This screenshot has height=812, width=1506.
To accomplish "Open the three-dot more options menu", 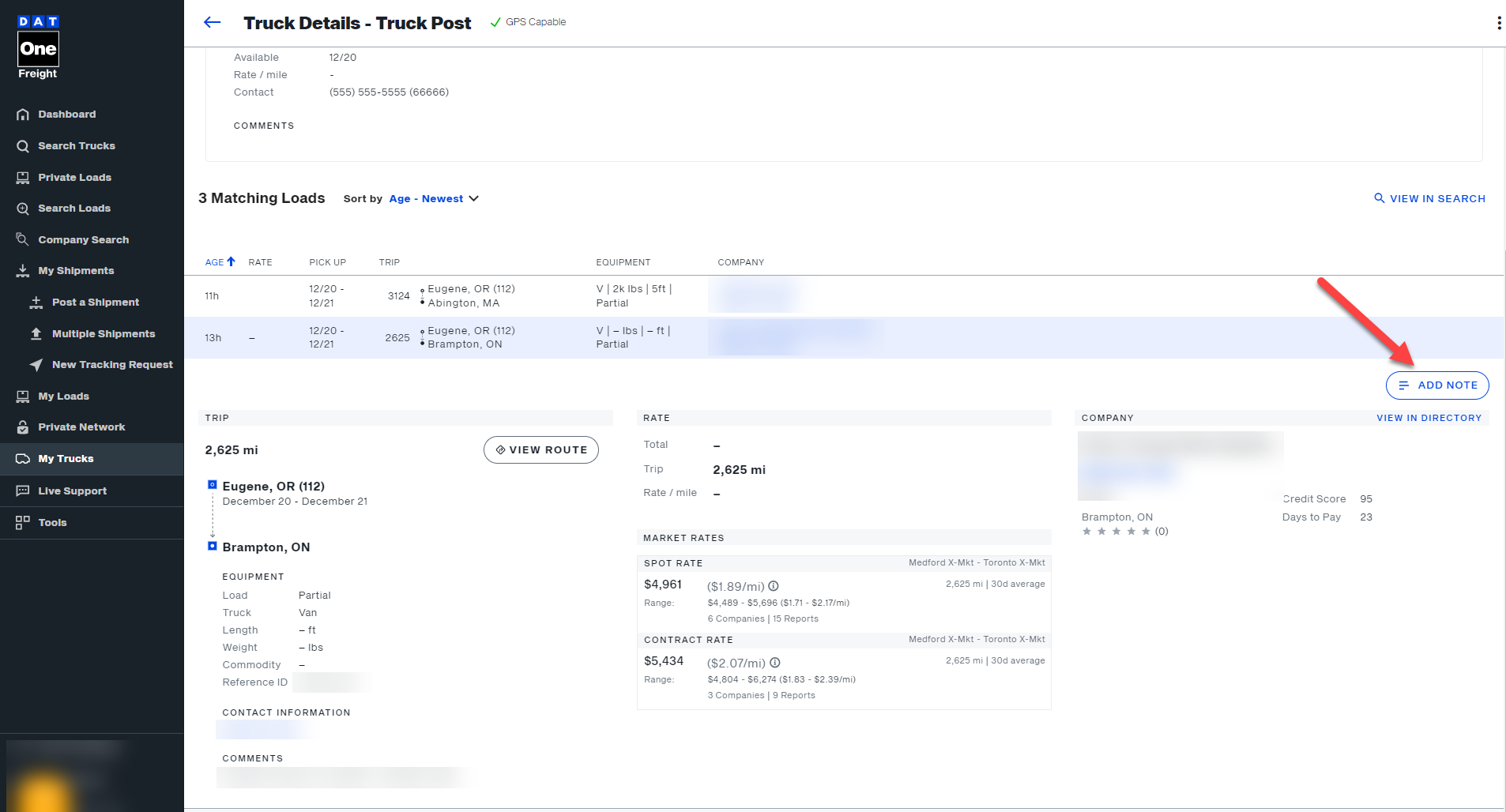I will pos(1498,23).
